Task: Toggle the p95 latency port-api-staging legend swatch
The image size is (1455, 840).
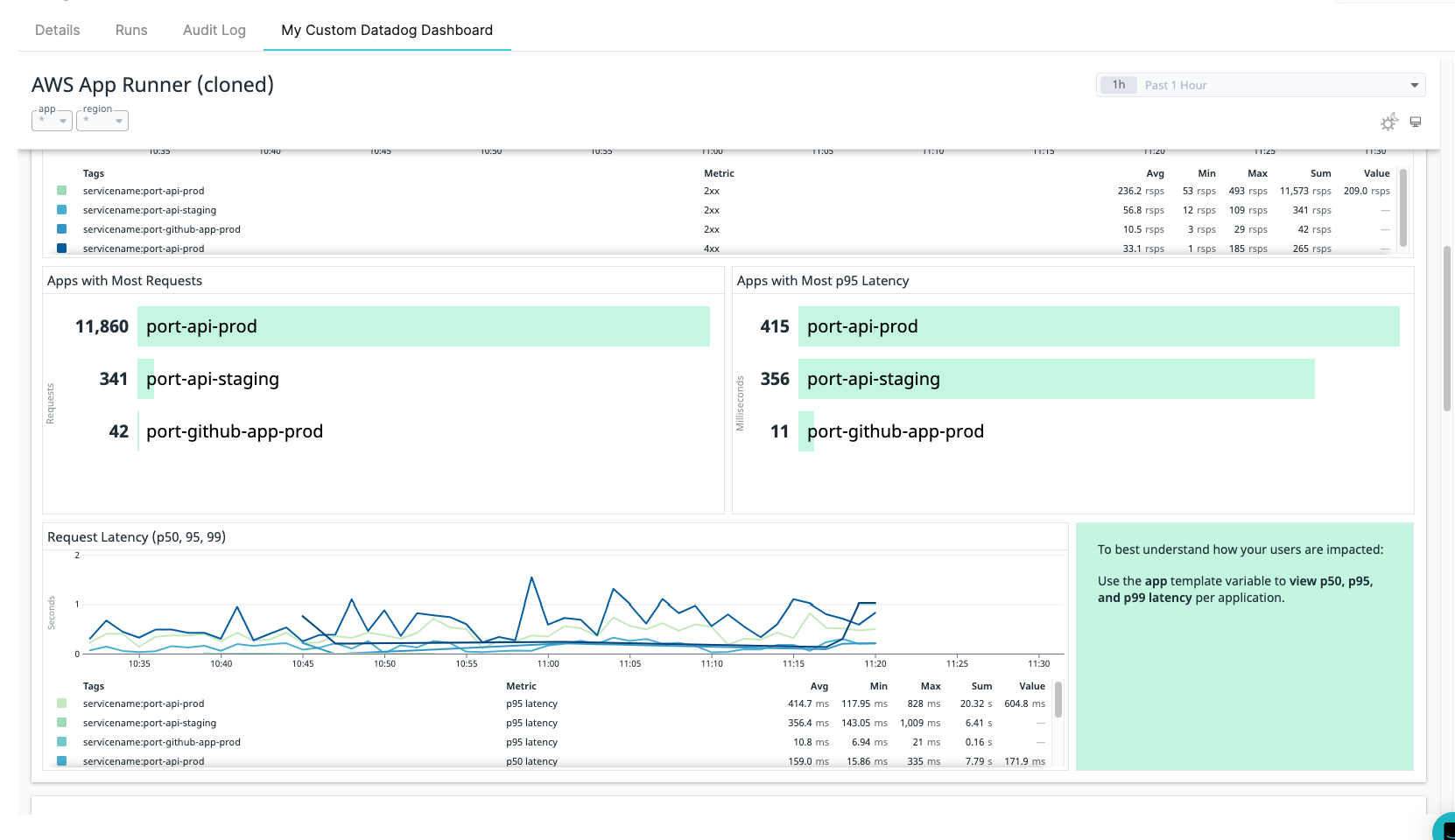Action: pyautogui.click(x=61, y=723)
